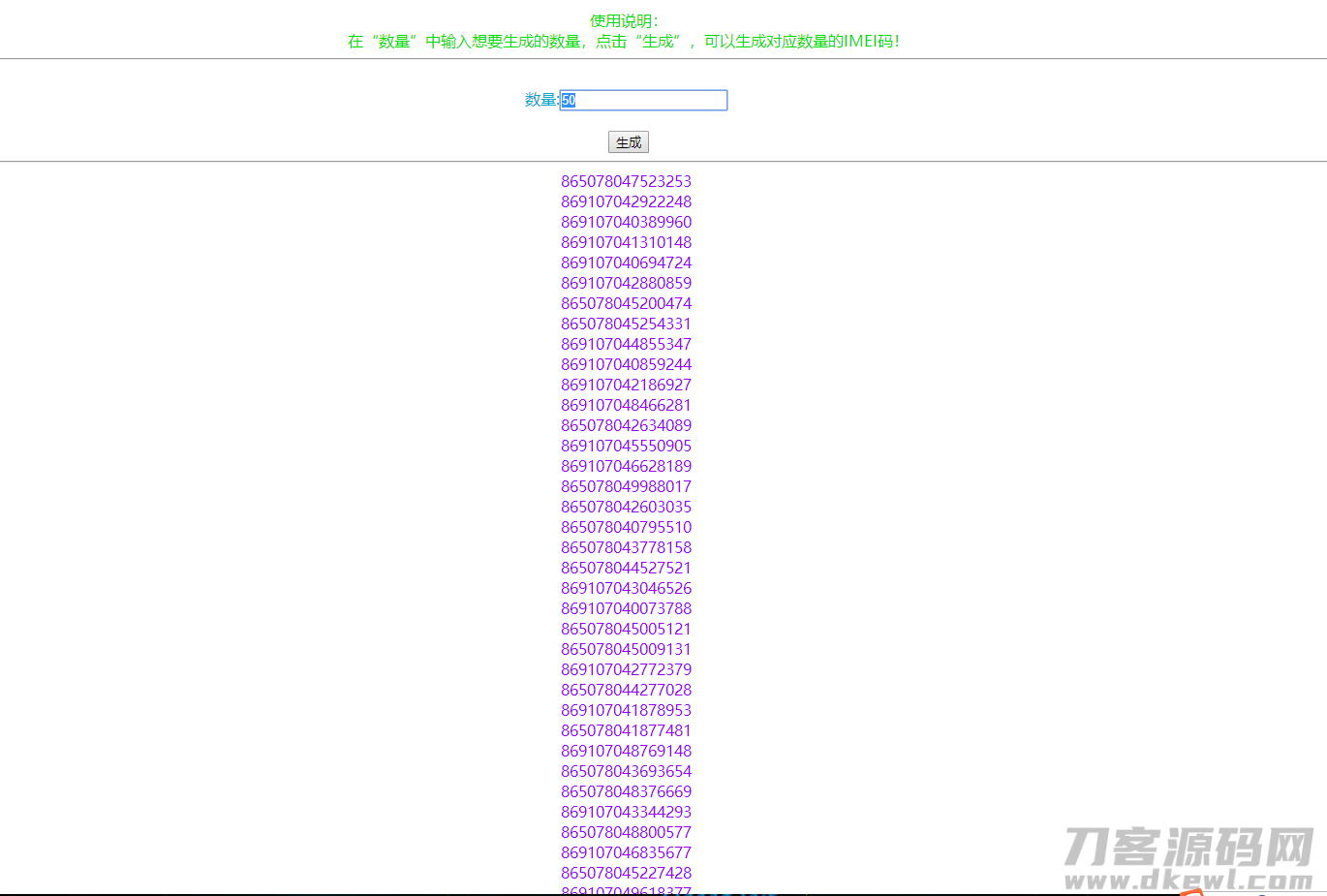Select IMEI 865078049988017
The width and height of the screenshot is (1327, 896).
click(x=626, y=486)
